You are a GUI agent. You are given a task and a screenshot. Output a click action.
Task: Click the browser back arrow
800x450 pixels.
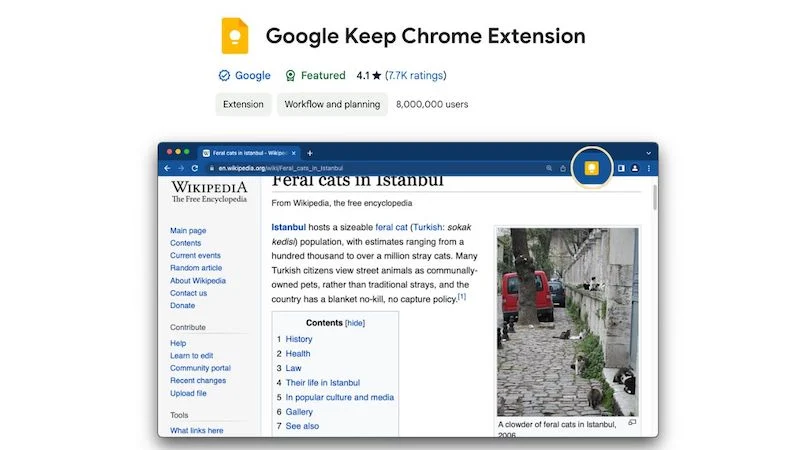pos(167,168)
